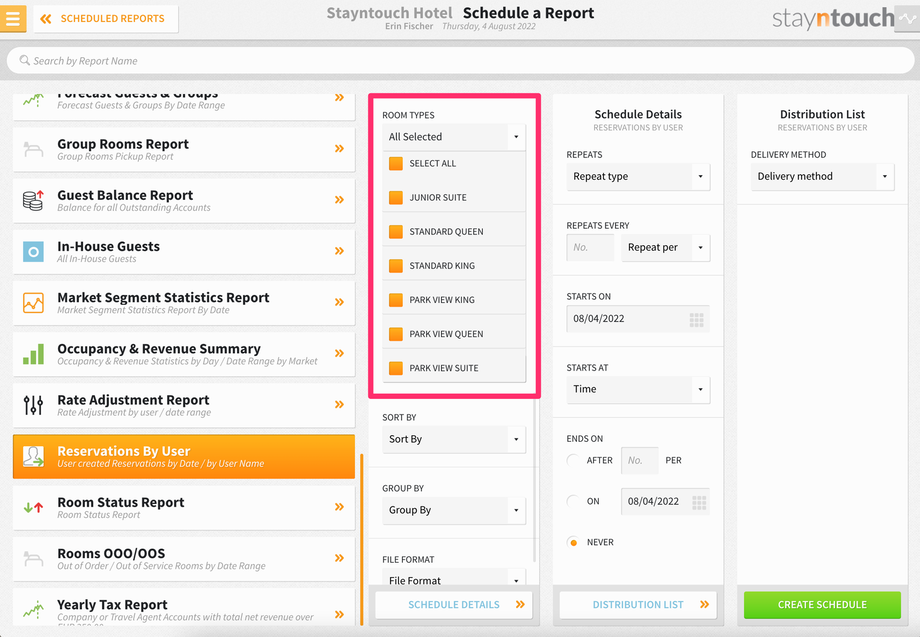The width and height of the screenshot is (920, 637).
Task: Open the Ends On date calendar picker
Action: [x=699, y=502]
